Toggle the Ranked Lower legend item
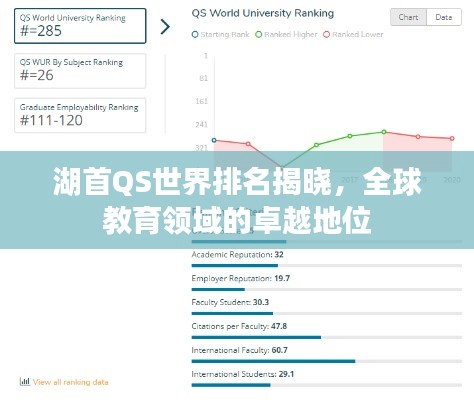This screenshot has width=474, height=400. click(353, 34)
